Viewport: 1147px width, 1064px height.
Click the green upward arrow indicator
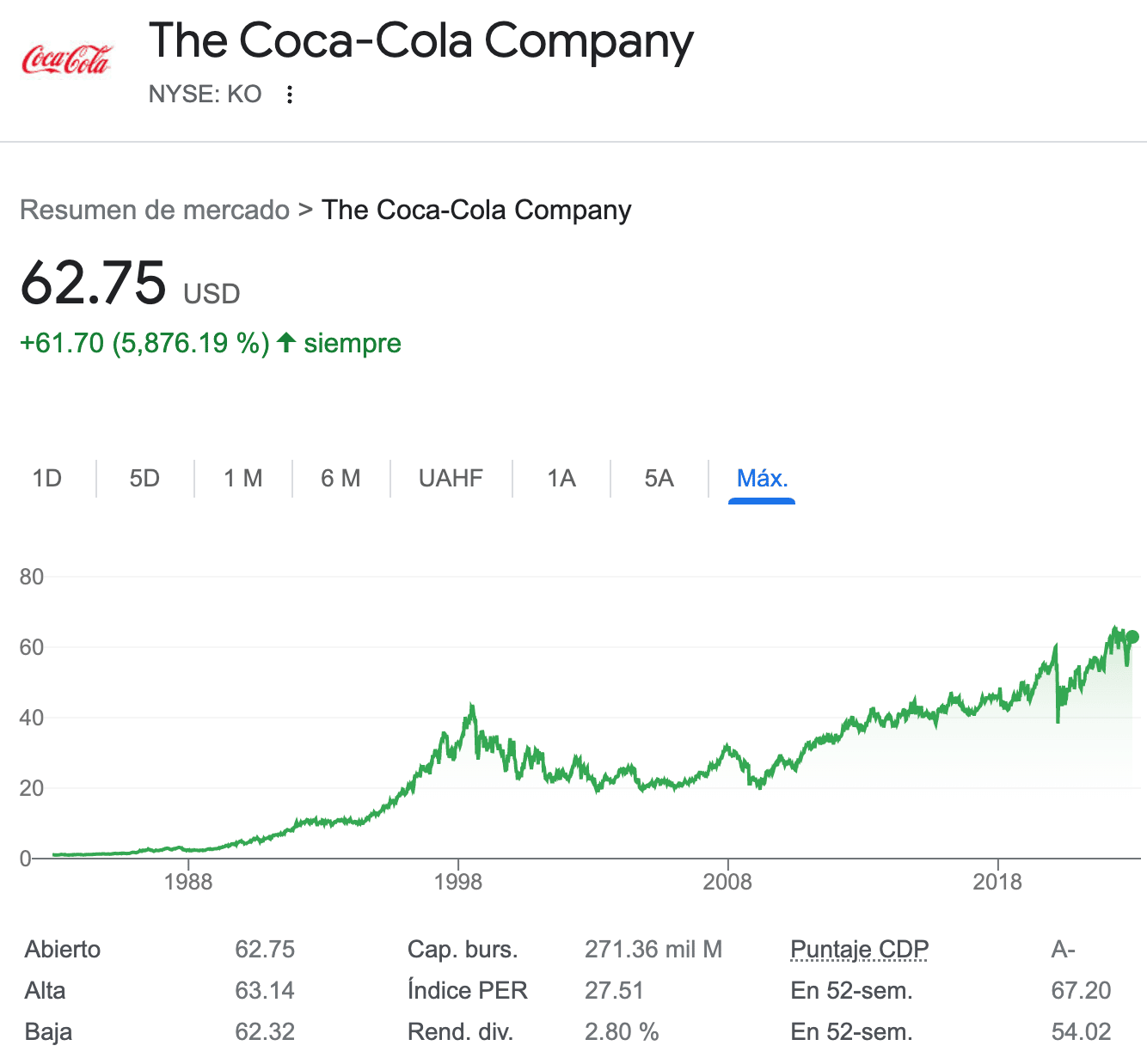pyautogui.click(x=286, y=343)
